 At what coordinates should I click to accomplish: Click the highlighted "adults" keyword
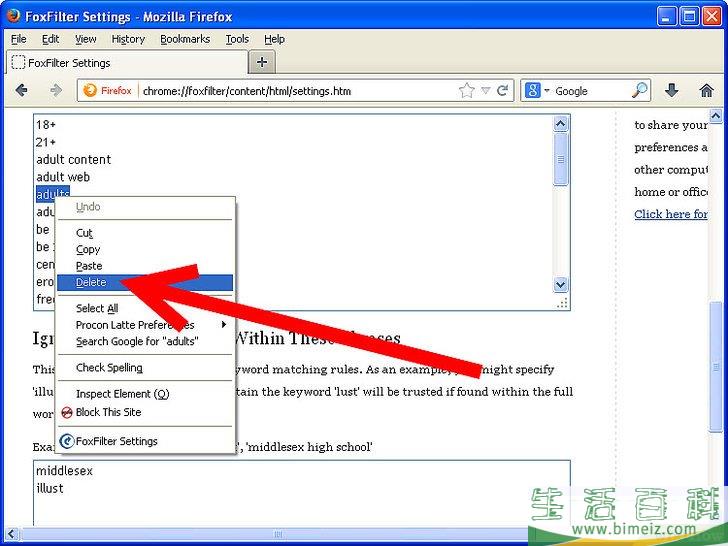(52, 193)
